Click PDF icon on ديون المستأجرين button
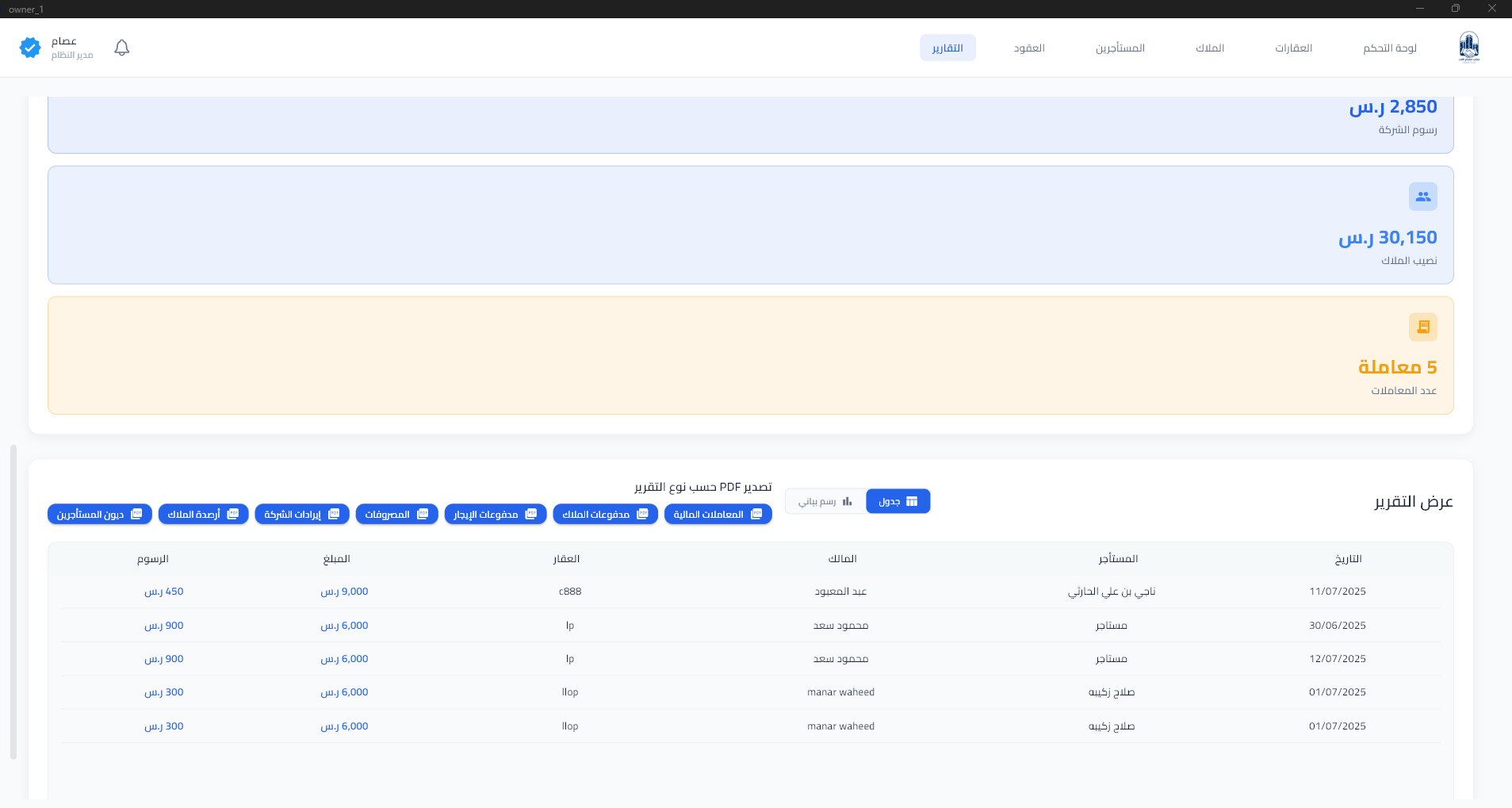Image resolution: width=1512 pixels, height=808 pixels. pos(136,514)
